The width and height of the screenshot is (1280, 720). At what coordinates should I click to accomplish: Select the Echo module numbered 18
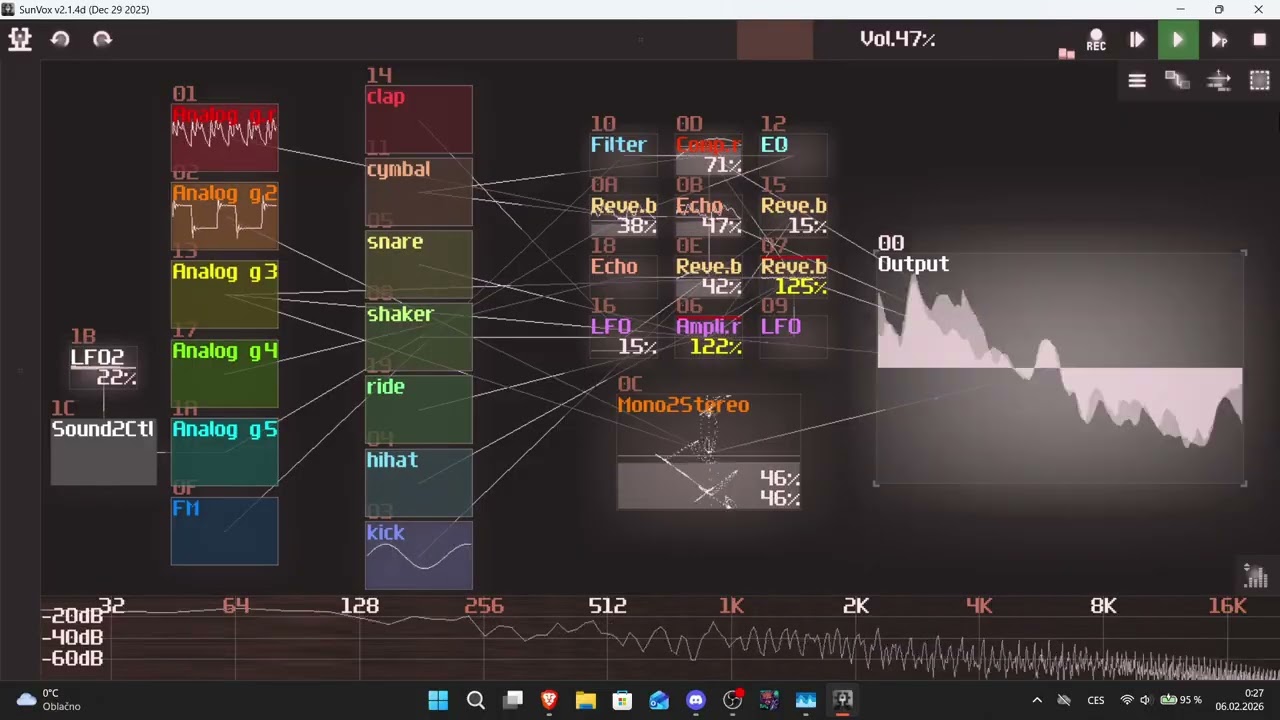pos(624,277)
